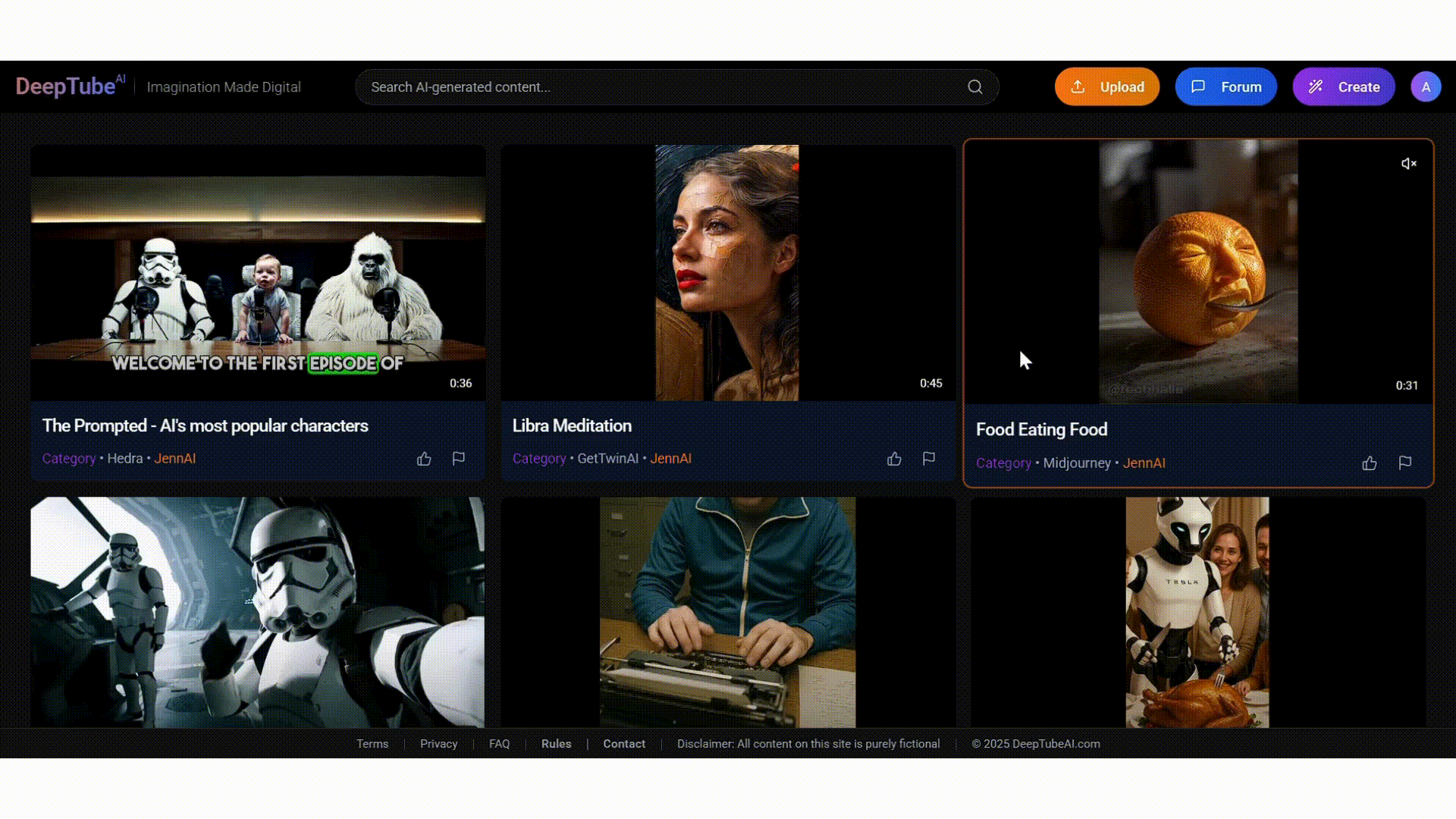Click the 0:36 duration badge
This screenshot has height=819, width=1456.
(460, 384)
